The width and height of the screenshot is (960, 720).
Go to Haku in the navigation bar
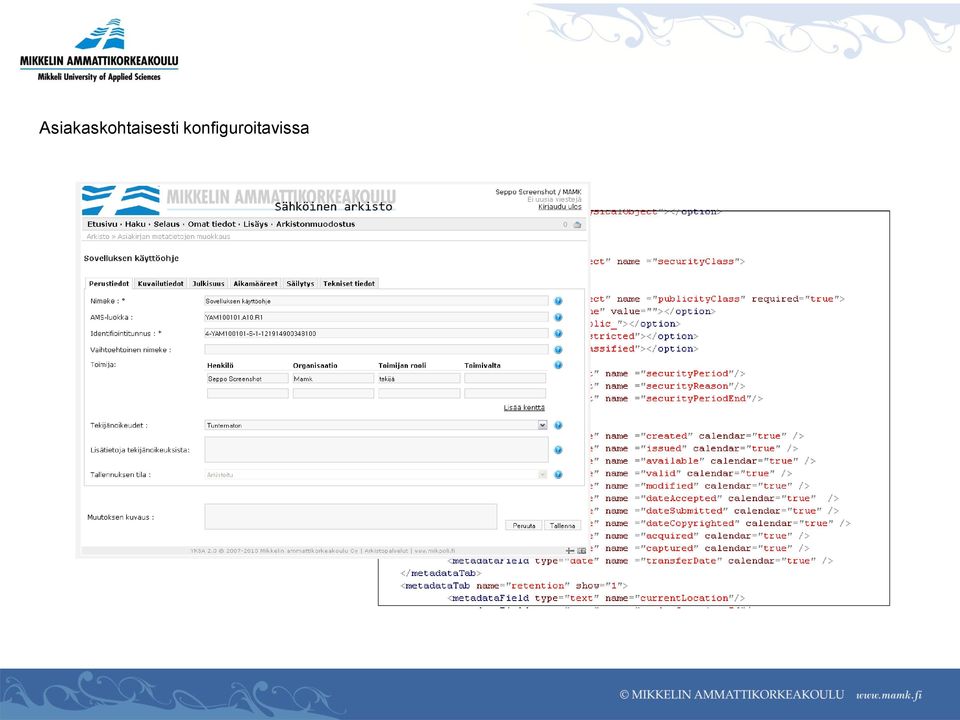135,224
